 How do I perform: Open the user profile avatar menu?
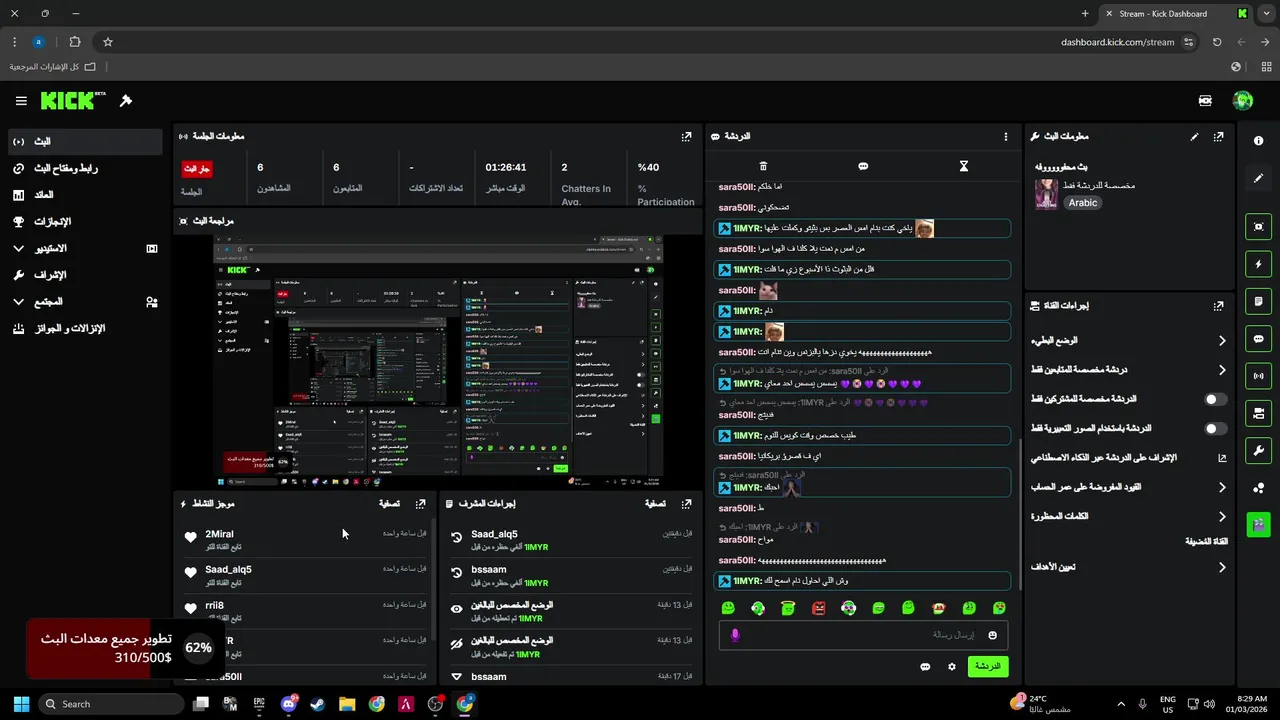pos(1243,101)
